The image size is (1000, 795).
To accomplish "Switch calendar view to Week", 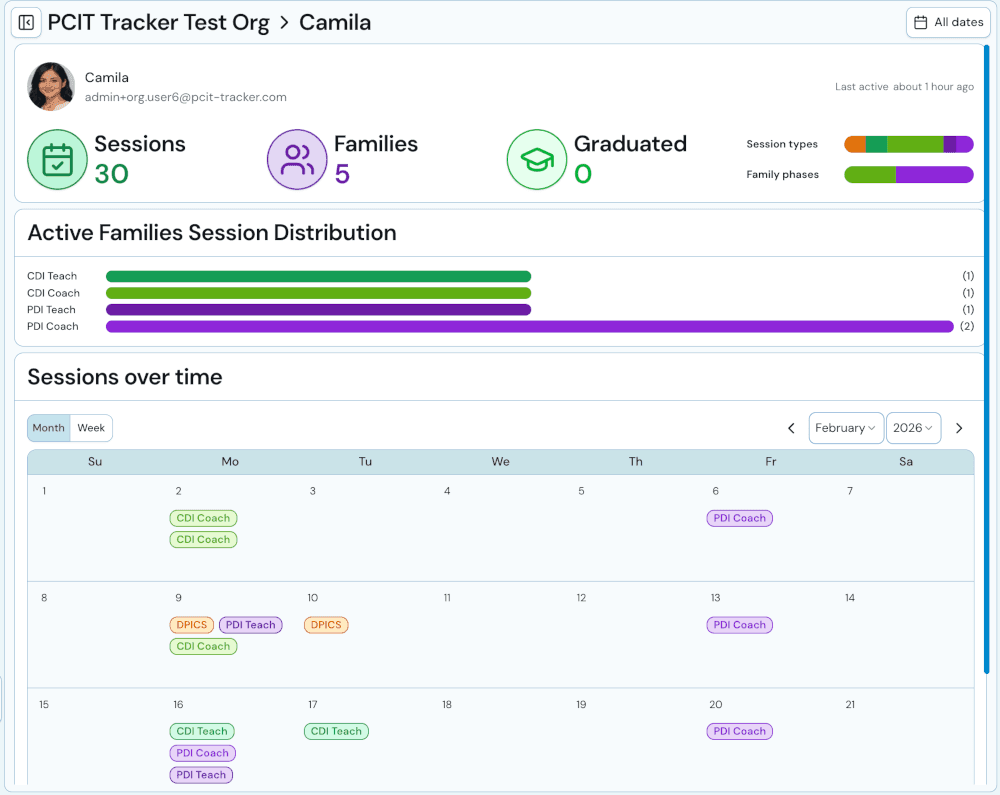I will tap(91, 427).
